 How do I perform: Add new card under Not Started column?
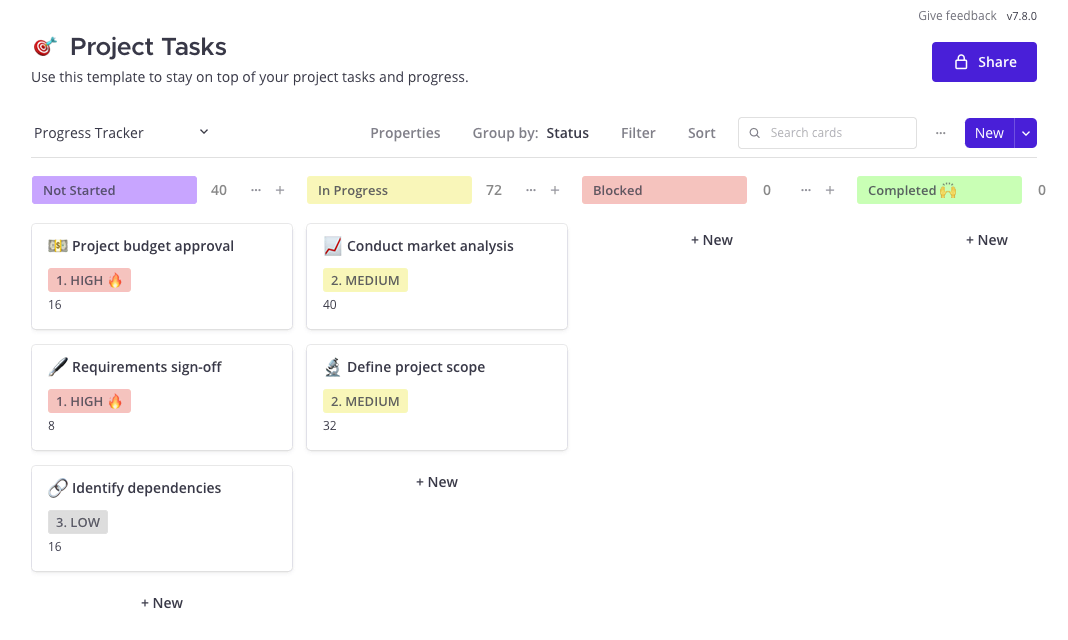pyautogui.click(x=162, y=603)
